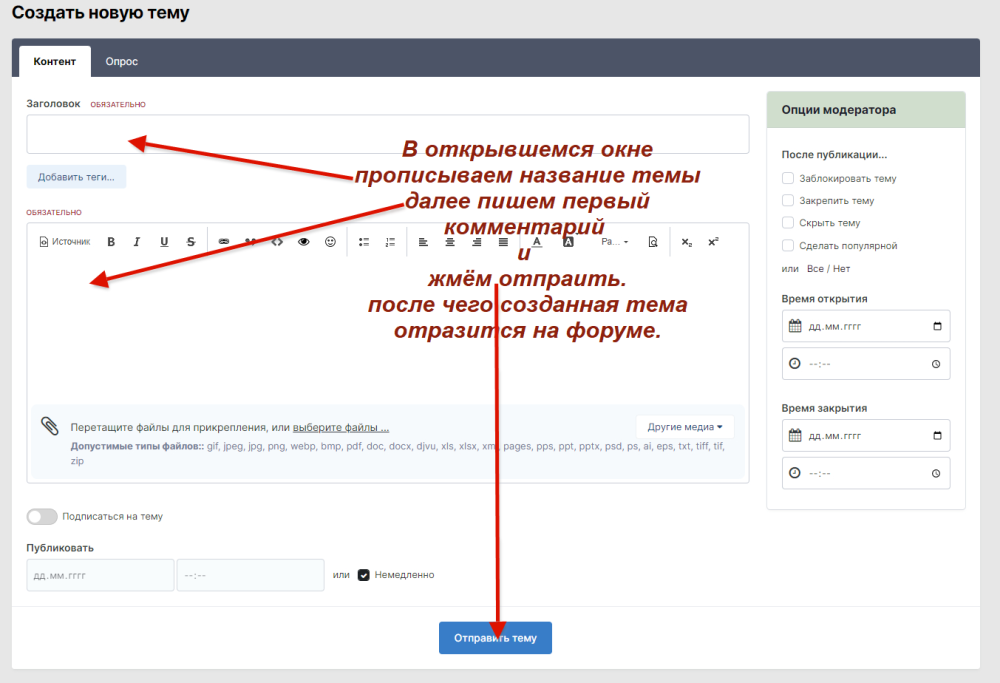Uncheck the 'Немедленно' checkbox
The height and width of the screenshot is (683, 1000).
click(364, 575)
